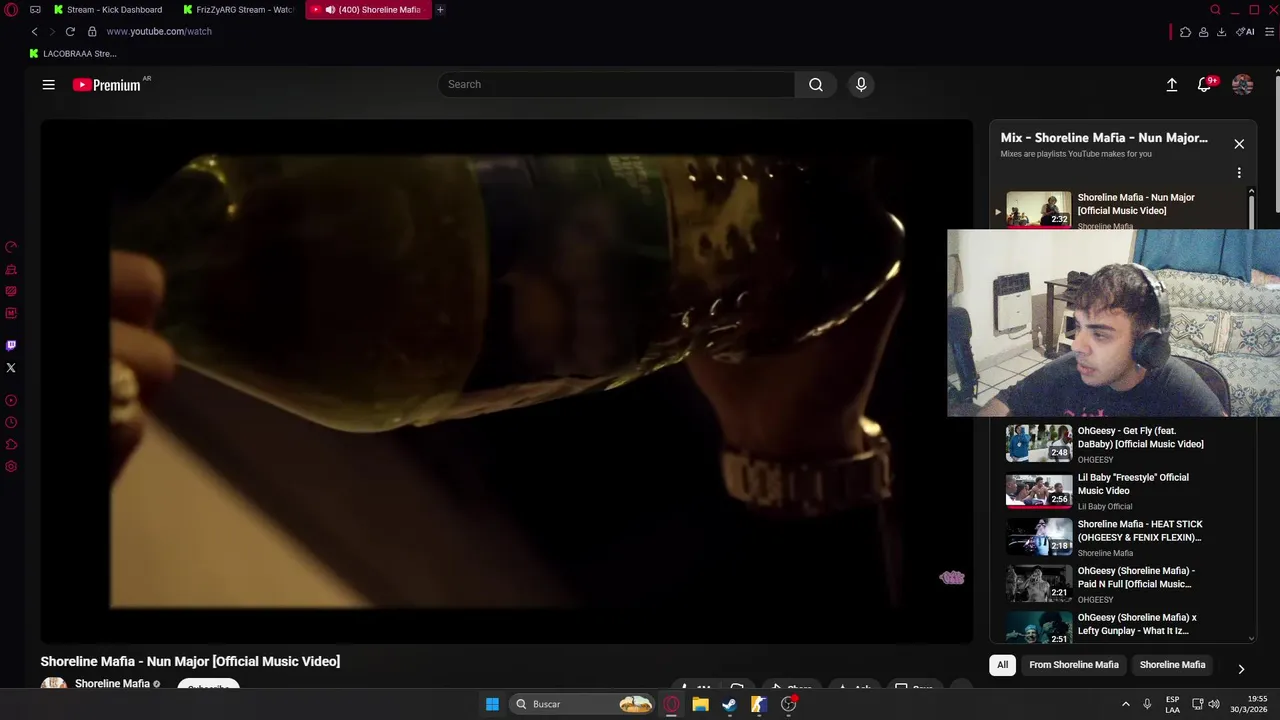Open the YouTube hamburger guide menu

[x=48, y=85]
